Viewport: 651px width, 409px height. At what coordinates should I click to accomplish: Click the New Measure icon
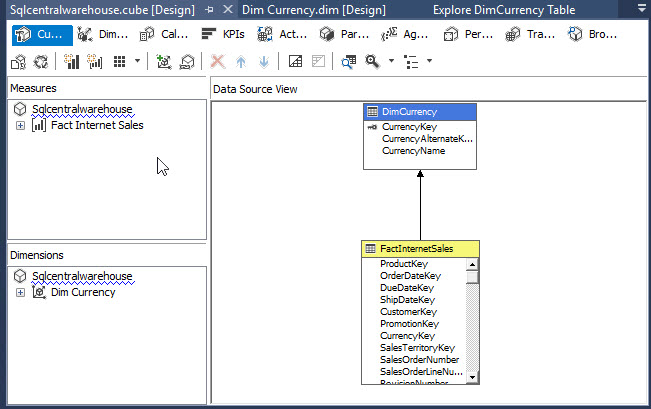click(x=72, y=62)
